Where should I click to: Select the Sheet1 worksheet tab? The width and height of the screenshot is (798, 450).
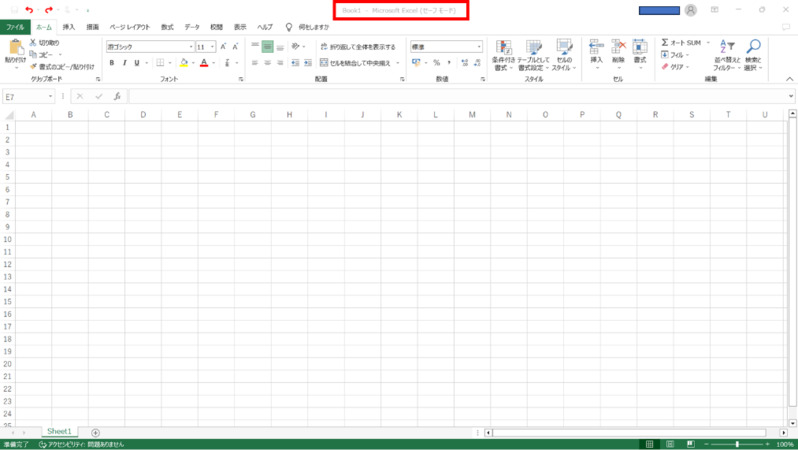tap(59, 432)
